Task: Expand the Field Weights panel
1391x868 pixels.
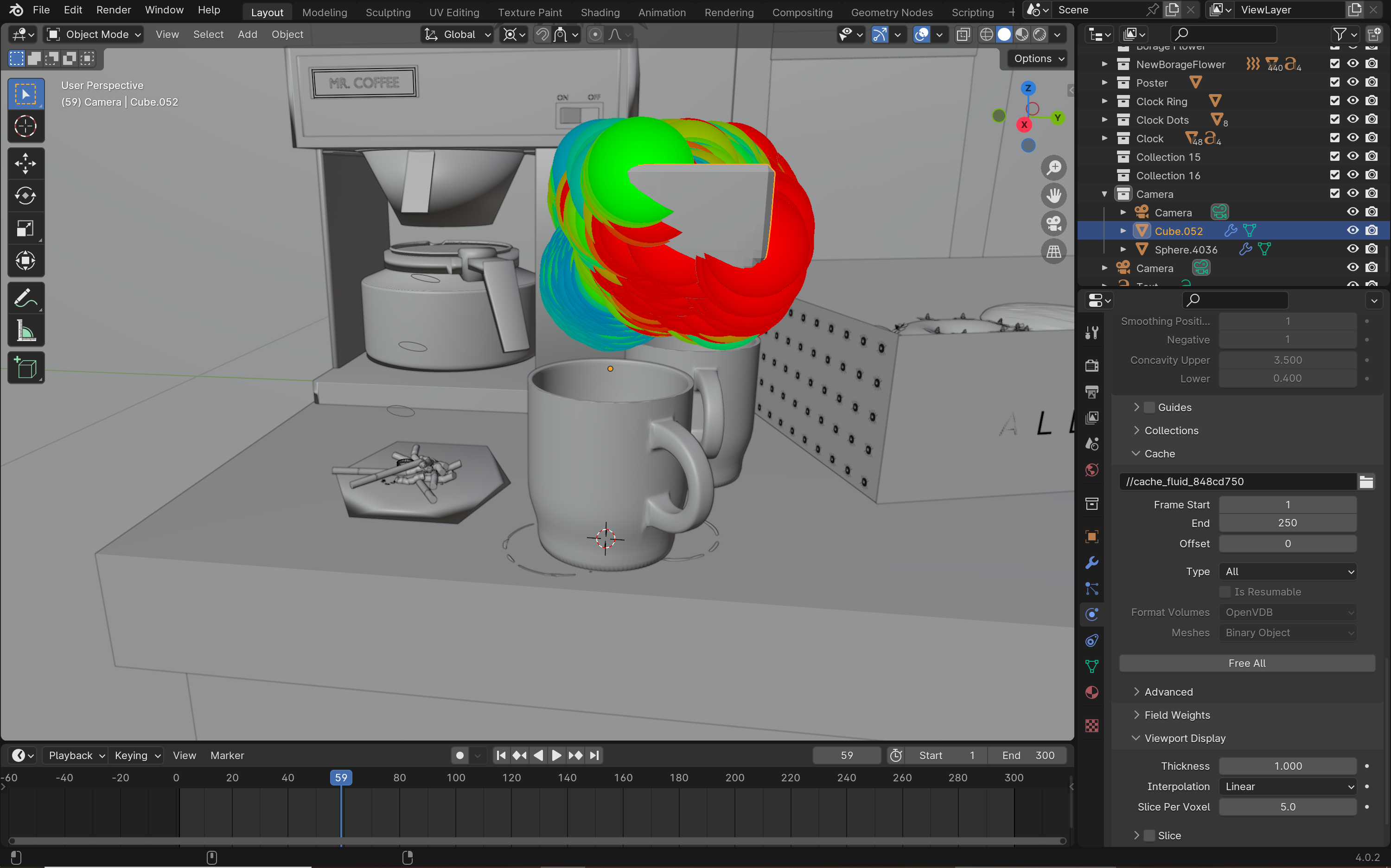Action: click(1177, 715)
